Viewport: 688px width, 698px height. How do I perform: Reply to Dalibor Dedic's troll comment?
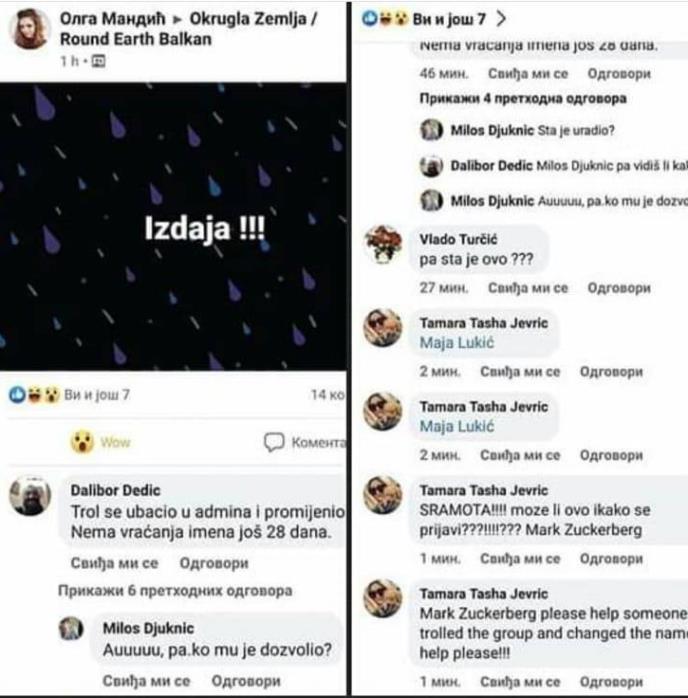(213, 563)
